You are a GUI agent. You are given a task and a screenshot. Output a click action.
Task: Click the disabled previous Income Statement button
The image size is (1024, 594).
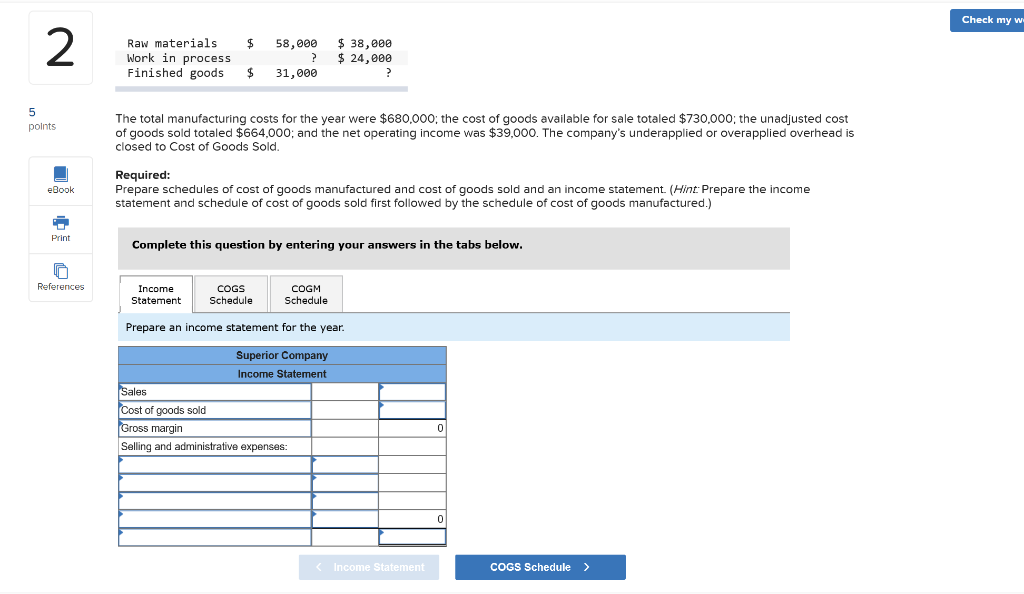click(369, 567)
